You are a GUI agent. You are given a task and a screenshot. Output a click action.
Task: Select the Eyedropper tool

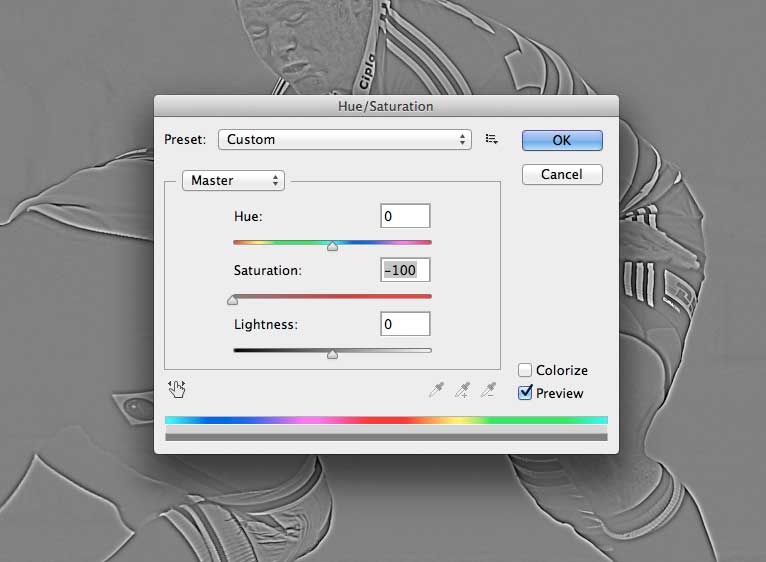point(436,389)
